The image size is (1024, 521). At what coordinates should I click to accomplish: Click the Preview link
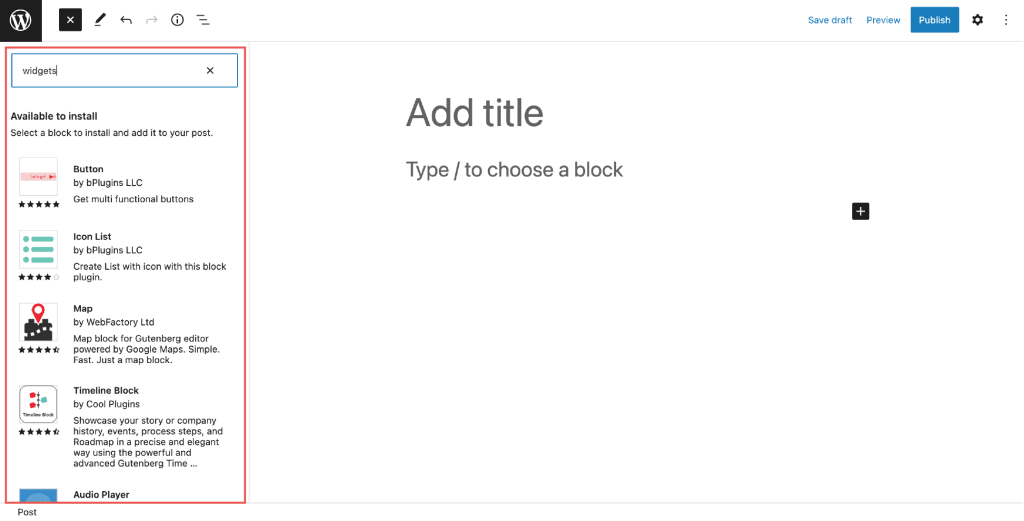click(883, 20)
